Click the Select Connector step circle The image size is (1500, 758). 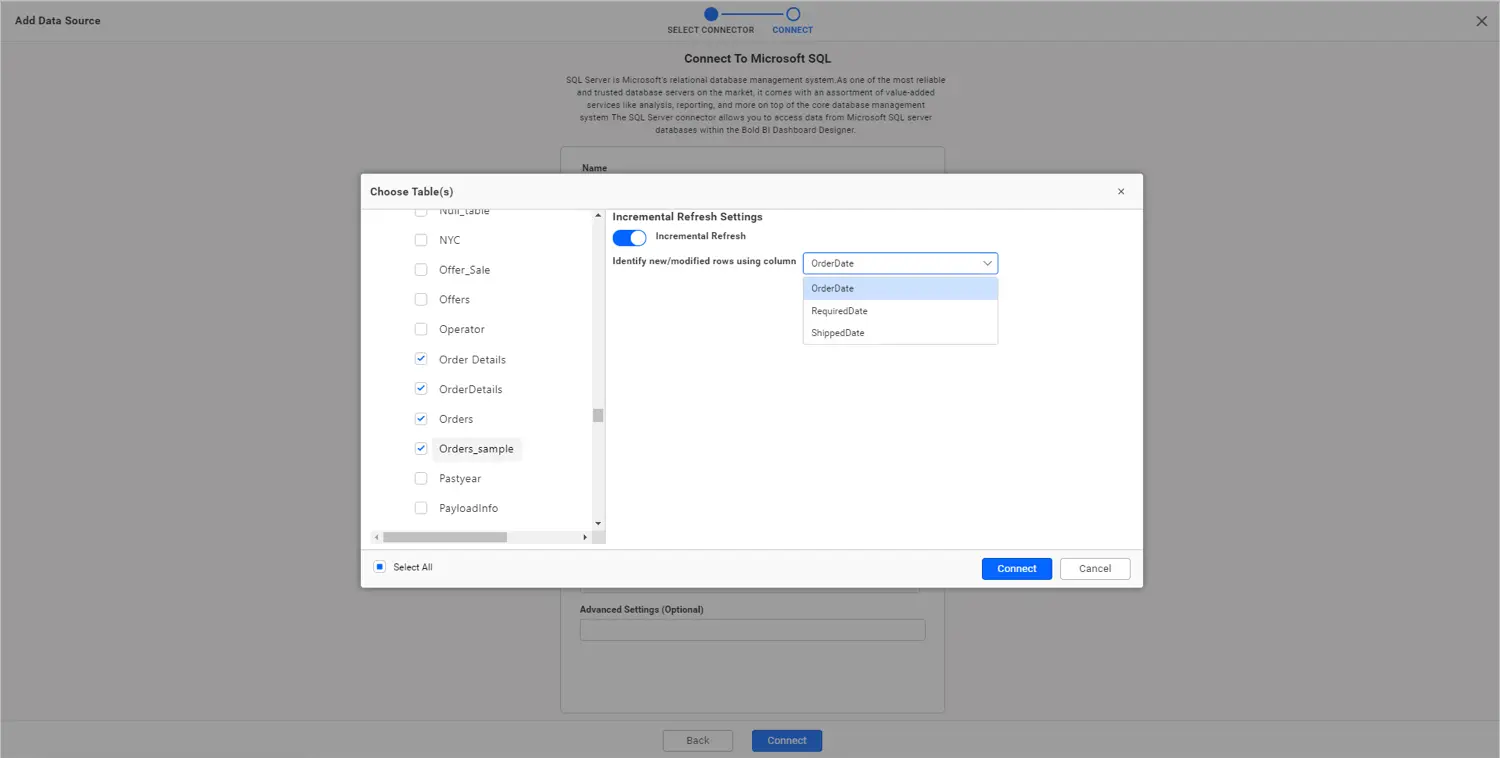[711, 14]
